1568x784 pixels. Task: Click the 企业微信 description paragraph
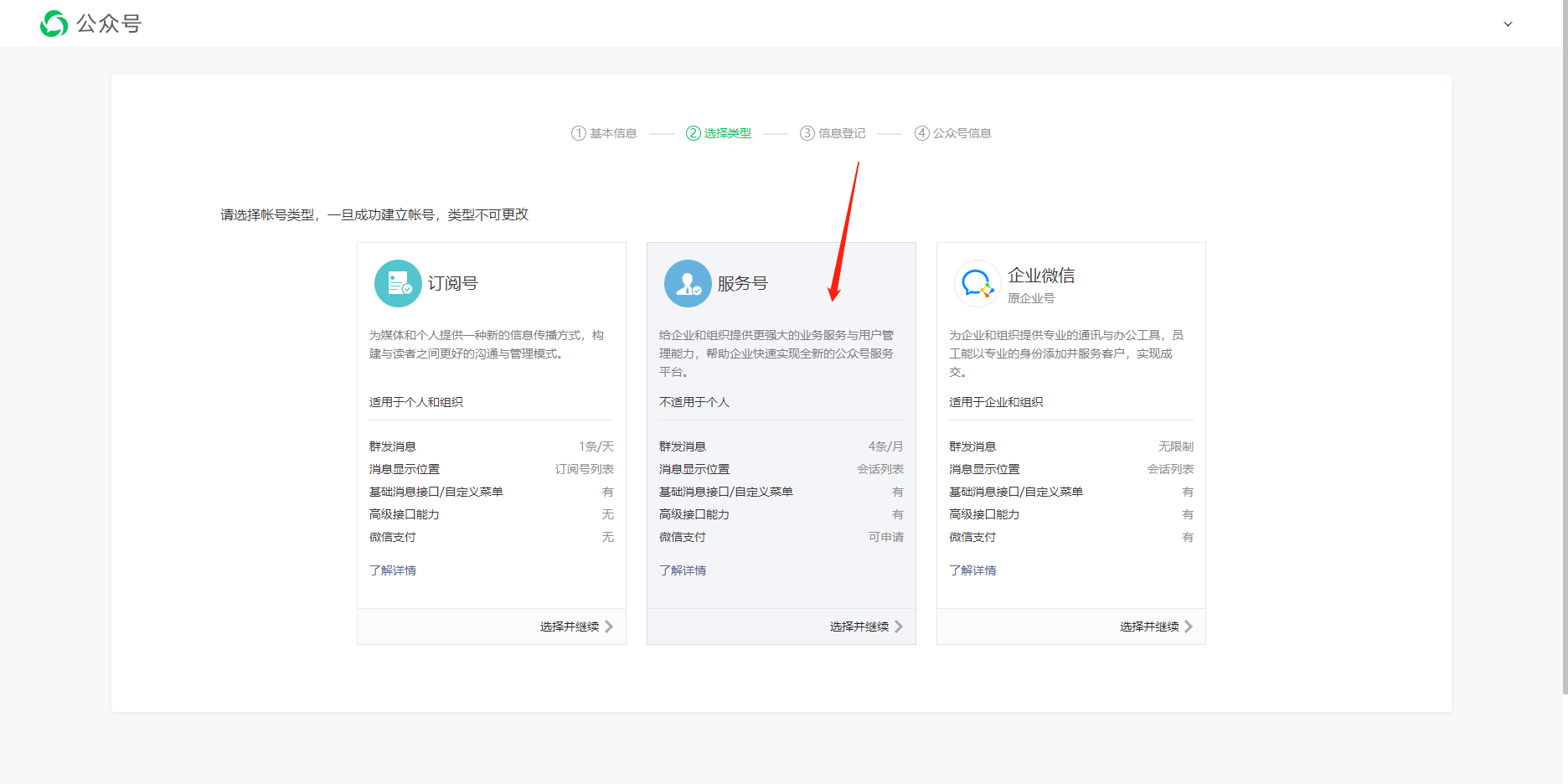click(x=1066, y=353)
